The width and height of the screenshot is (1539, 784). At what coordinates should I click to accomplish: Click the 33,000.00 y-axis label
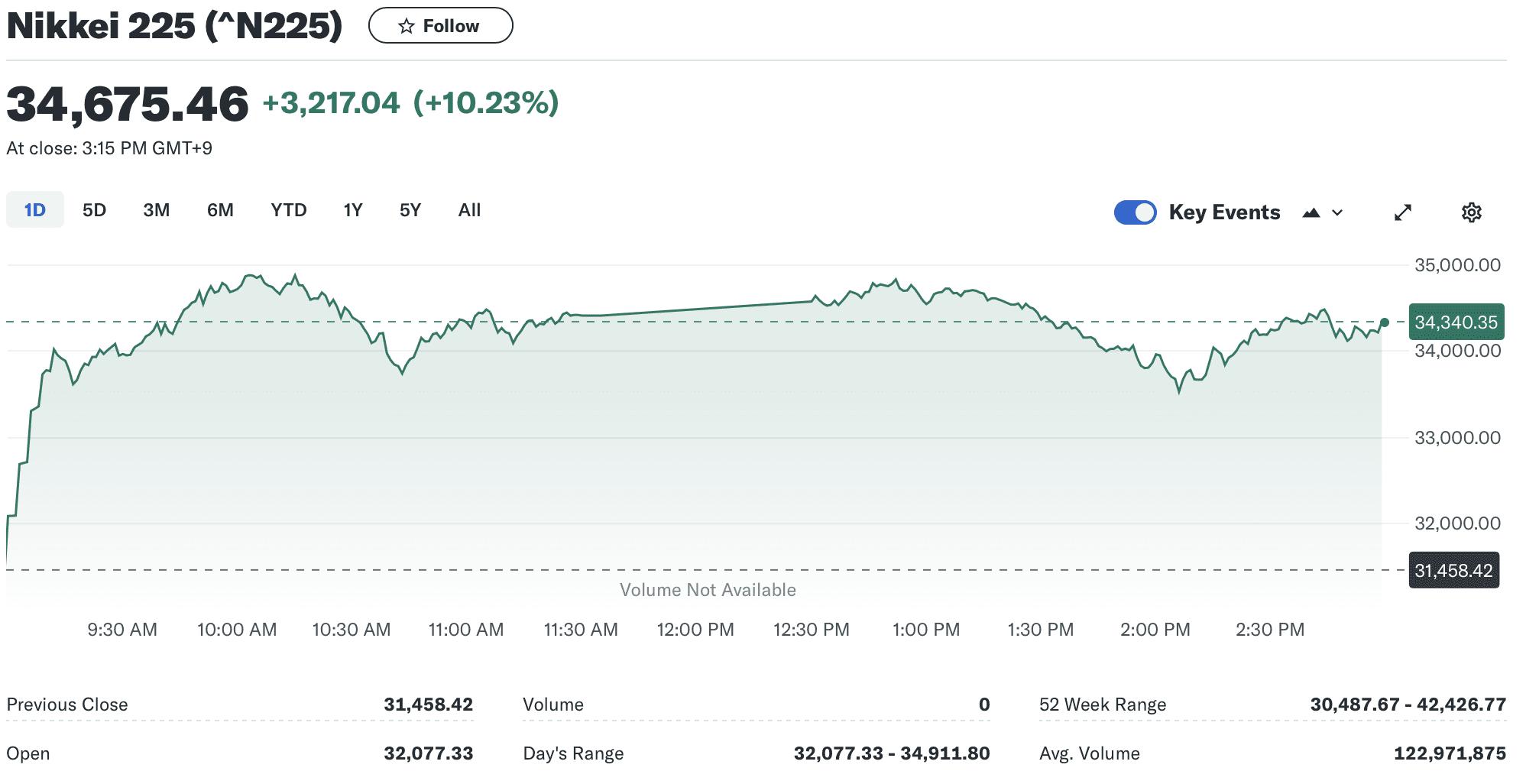(x=1457, y=438)
